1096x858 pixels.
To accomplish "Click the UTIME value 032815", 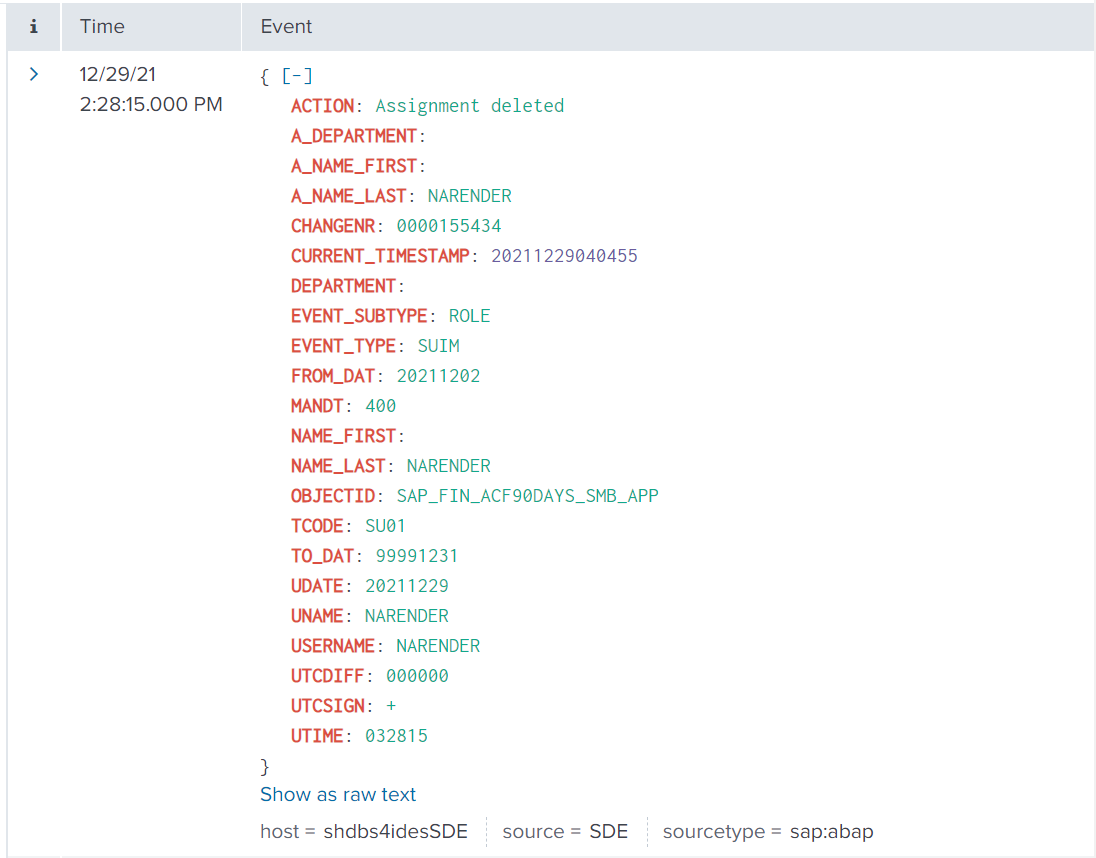I will [396, 736].
